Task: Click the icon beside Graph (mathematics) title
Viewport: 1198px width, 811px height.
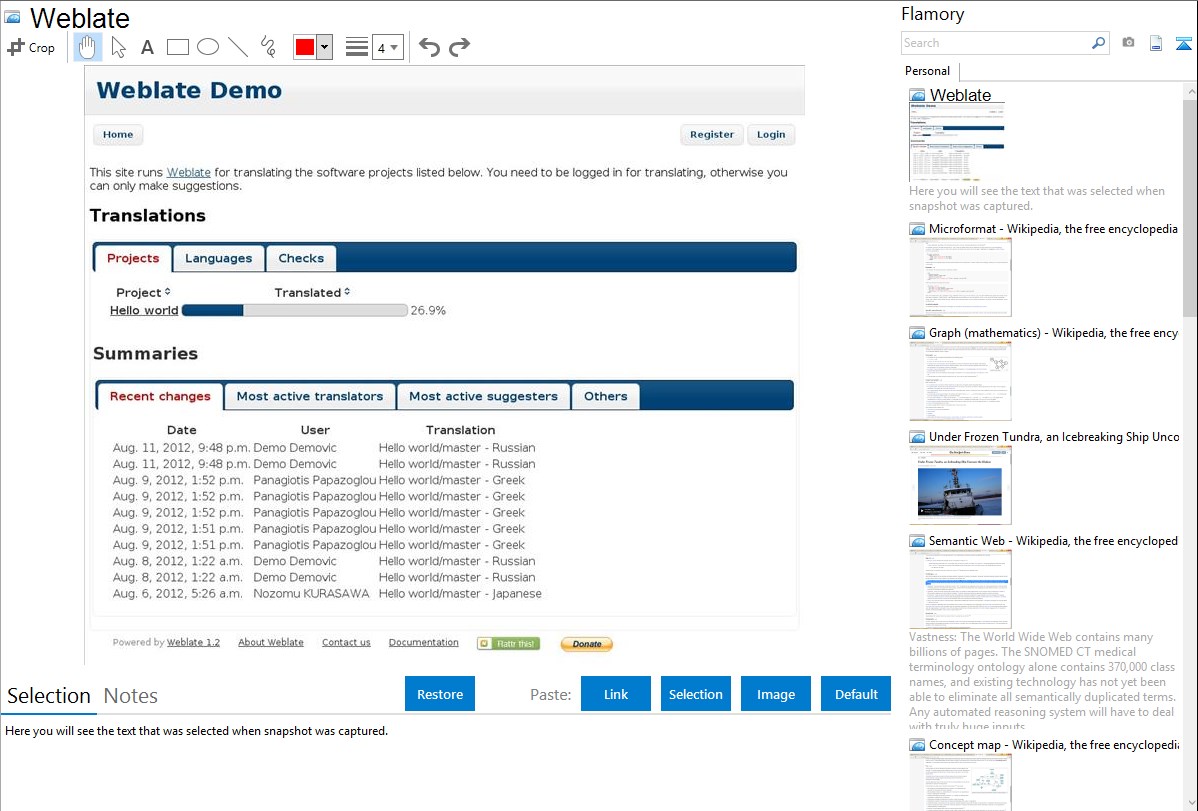Action: pyautogui.click(x=917, y=333)
